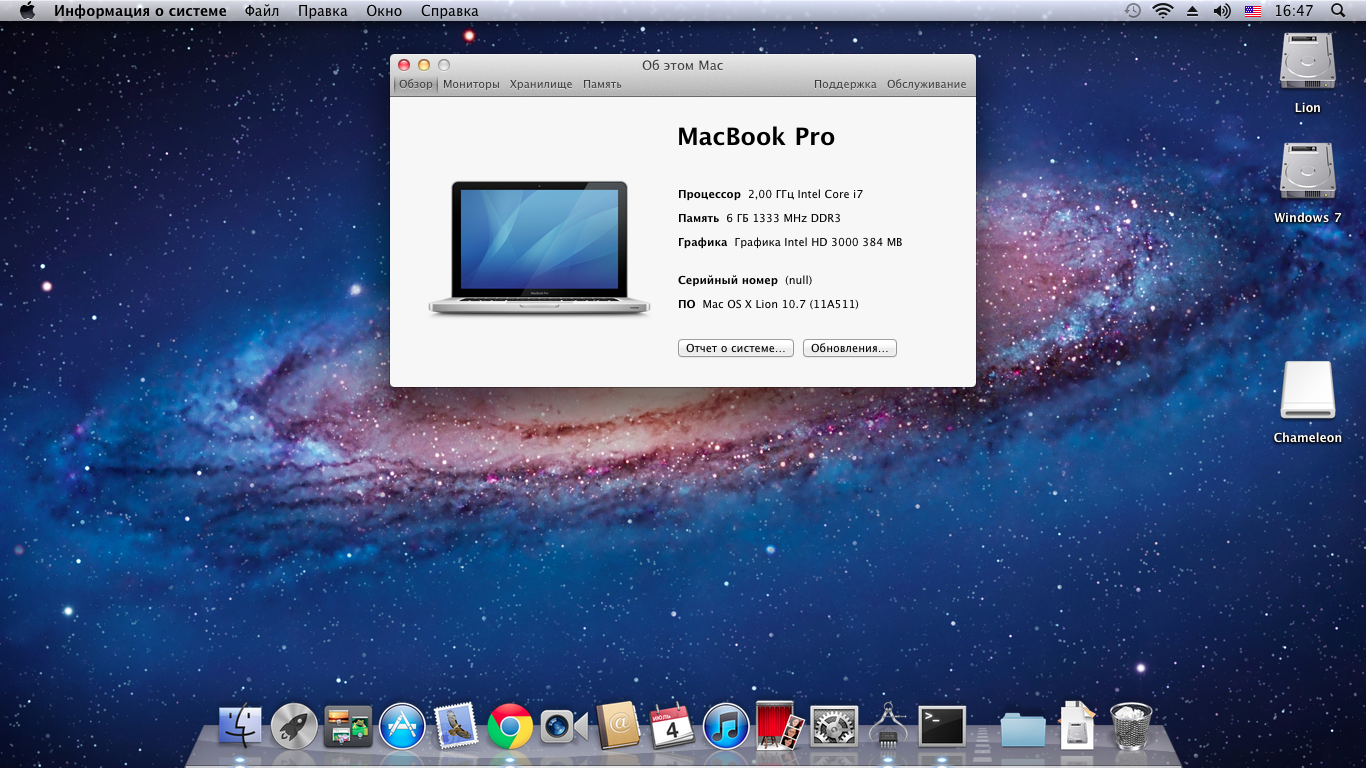This screenshot has height=768, width=1366.
Task: Open the Trash in the Dock
Action: (1131, 726)
